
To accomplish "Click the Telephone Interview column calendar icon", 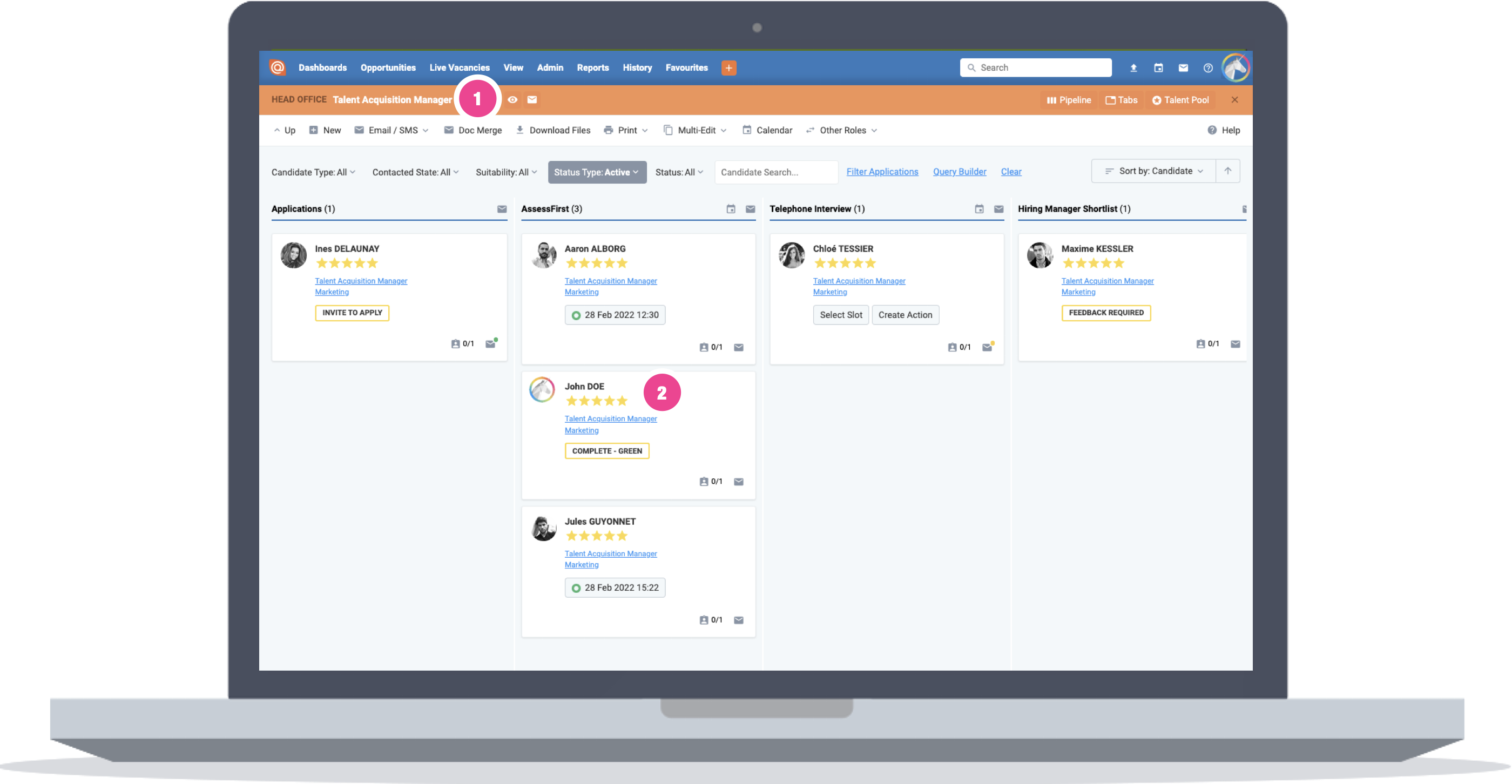I will 979,209.
